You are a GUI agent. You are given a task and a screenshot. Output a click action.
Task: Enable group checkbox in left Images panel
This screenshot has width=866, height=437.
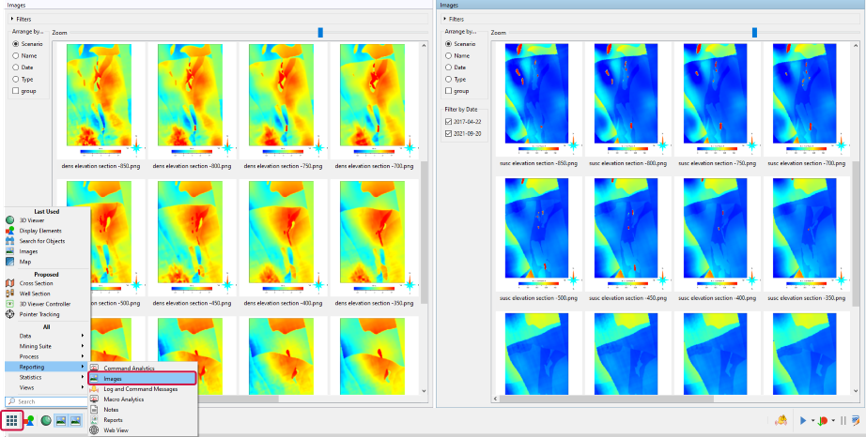click(16, 91)
